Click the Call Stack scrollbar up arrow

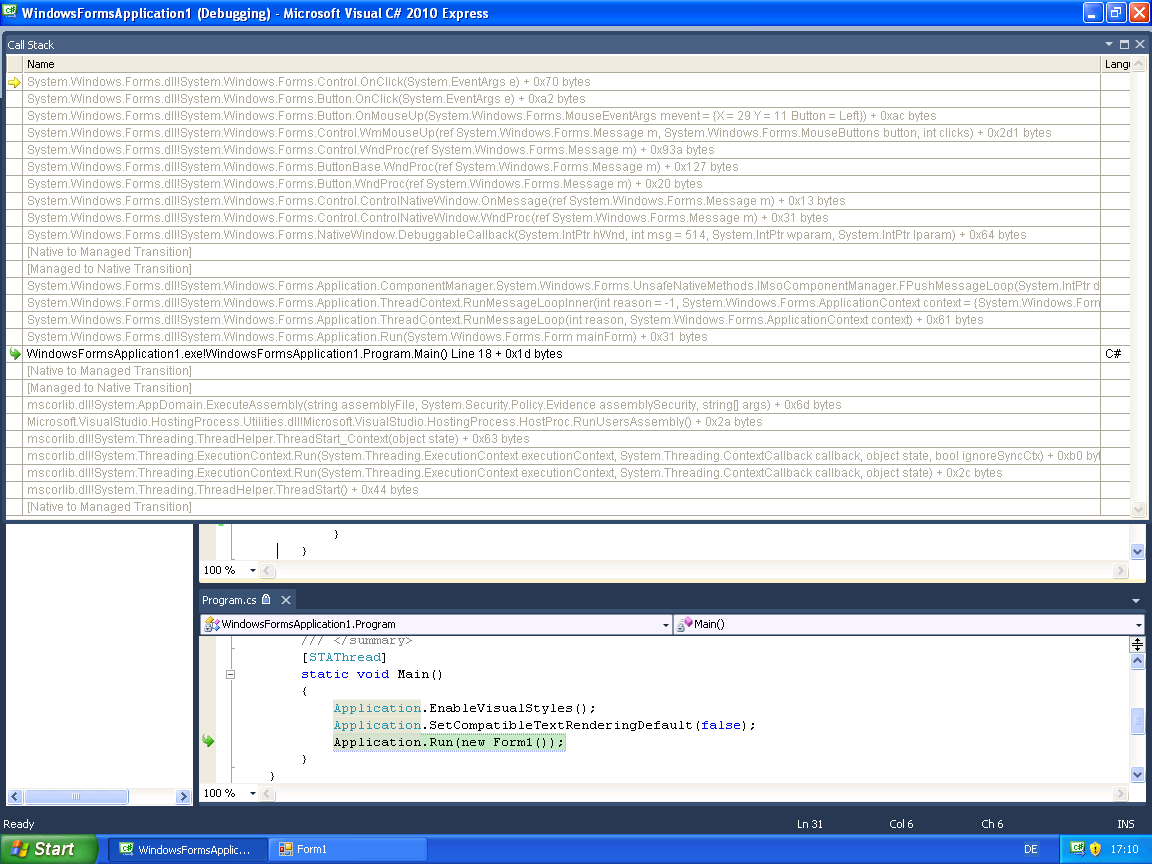click(x=1138, y=64)
